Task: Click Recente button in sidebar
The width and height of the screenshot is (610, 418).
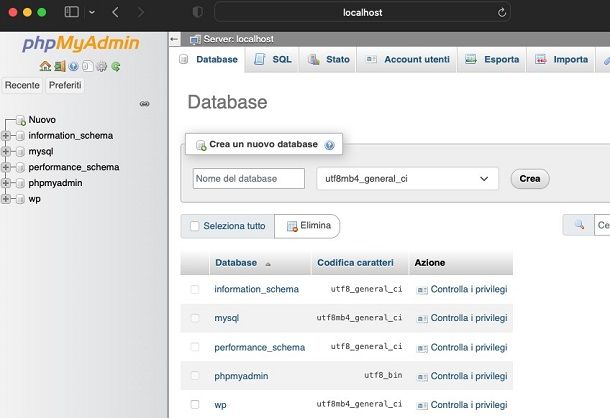Action: (x=22, y=85)
